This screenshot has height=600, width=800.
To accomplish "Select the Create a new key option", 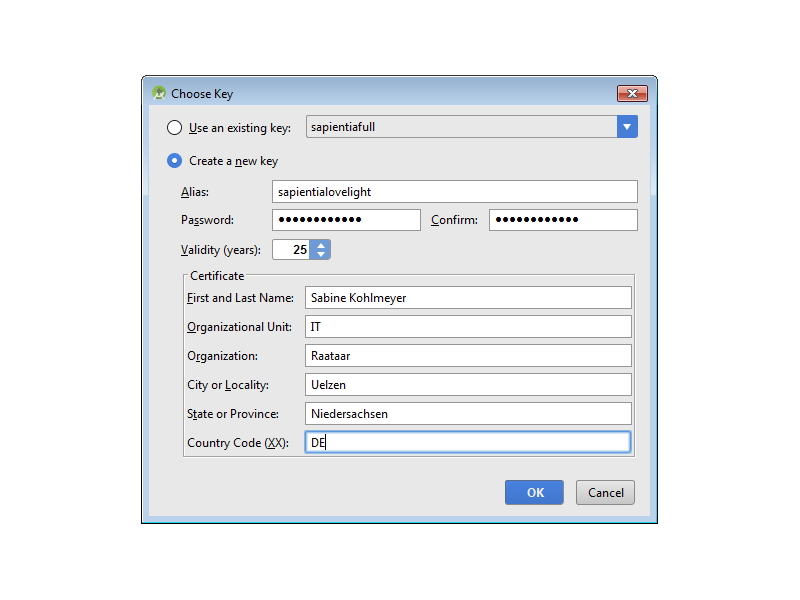I will tap(175, 161).
